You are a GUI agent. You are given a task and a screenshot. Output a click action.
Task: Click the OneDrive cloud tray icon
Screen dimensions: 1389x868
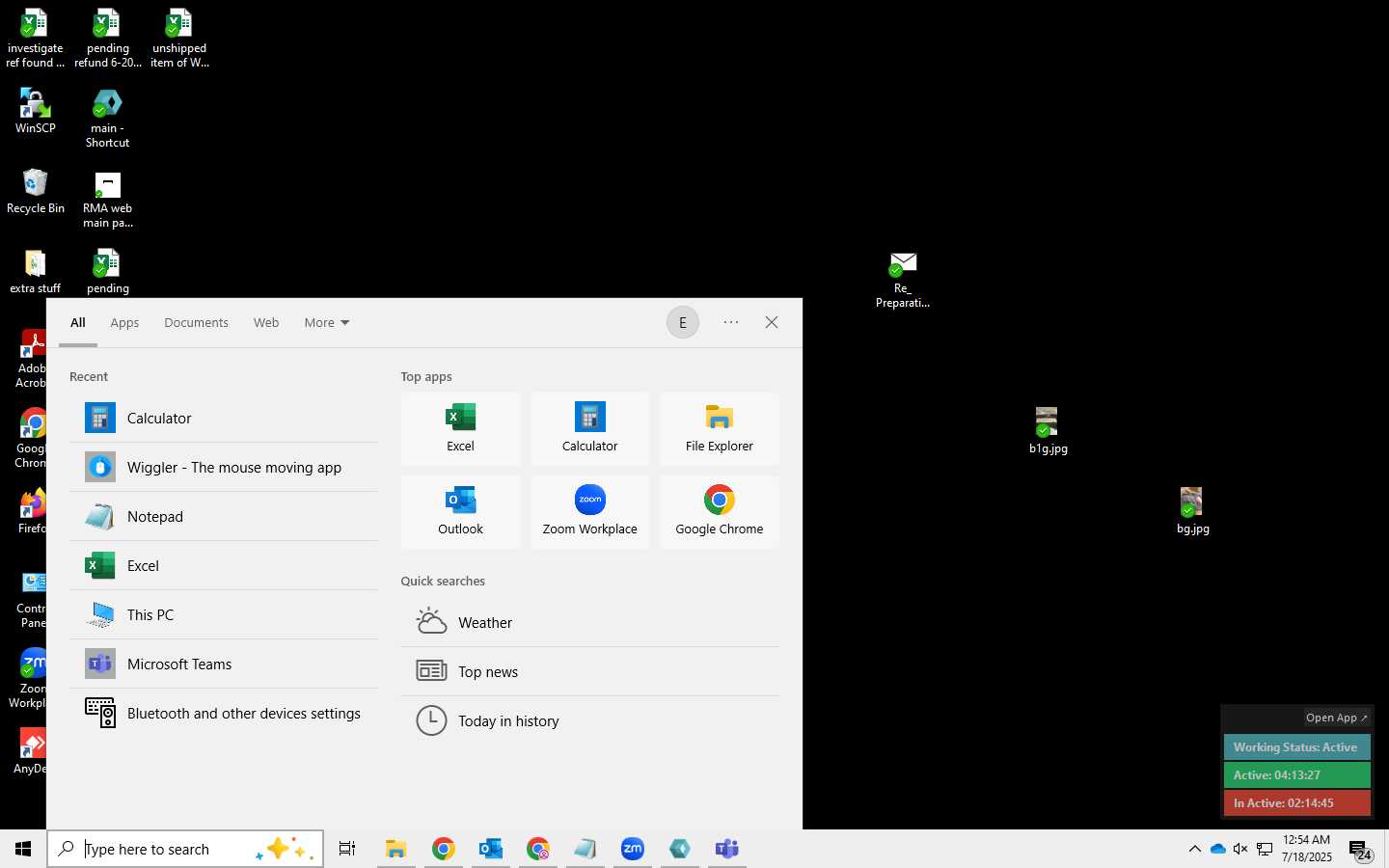(x=1218, y=849)
